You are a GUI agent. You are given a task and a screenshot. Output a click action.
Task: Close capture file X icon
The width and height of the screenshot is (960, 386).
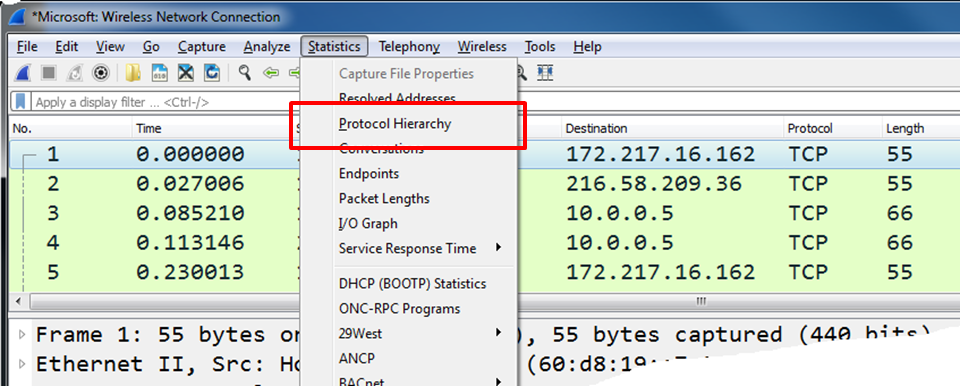[186, 74]
